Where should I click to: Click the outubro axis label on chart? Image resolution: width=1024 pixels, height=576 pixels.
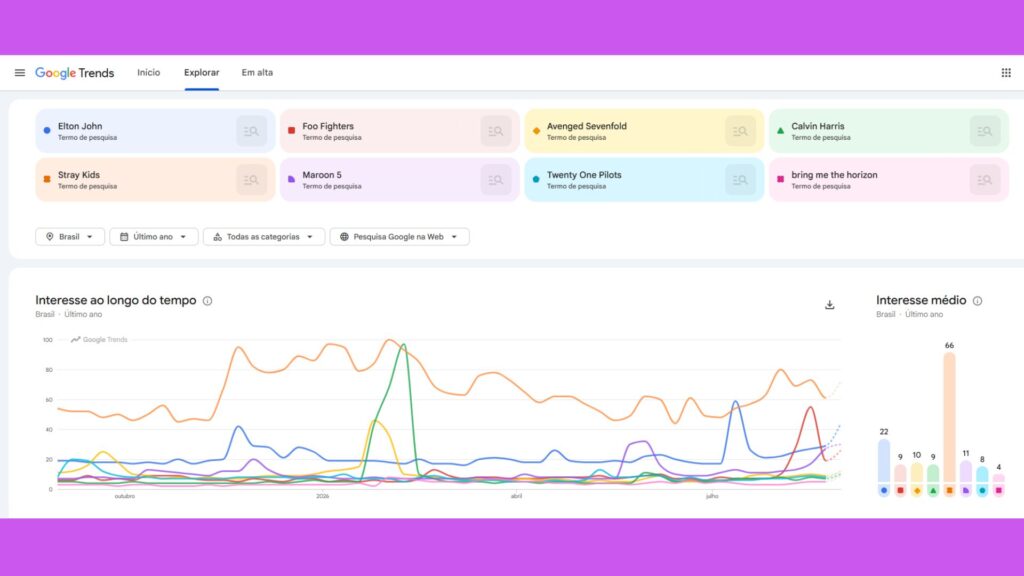[125, 496]
